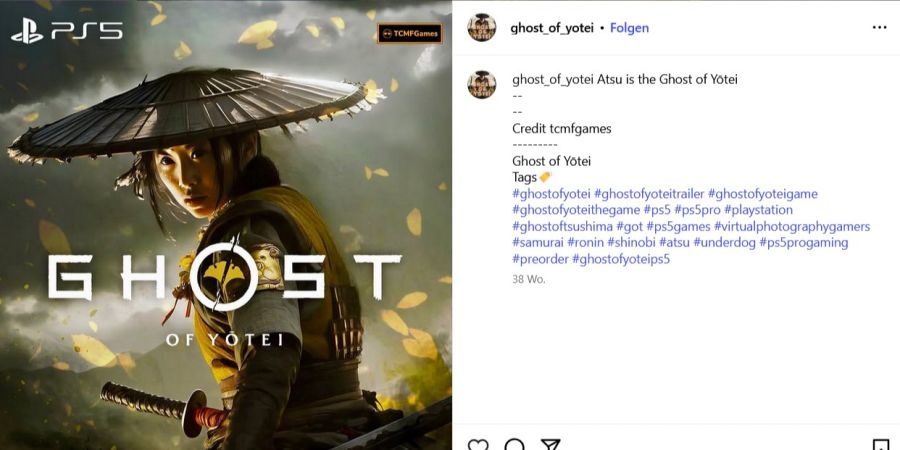The width and height of the screenshot is (900, 450).
Task: Open ghost_of_yotei username in caption
Action: pyautogui.click(x=553, y=80)
